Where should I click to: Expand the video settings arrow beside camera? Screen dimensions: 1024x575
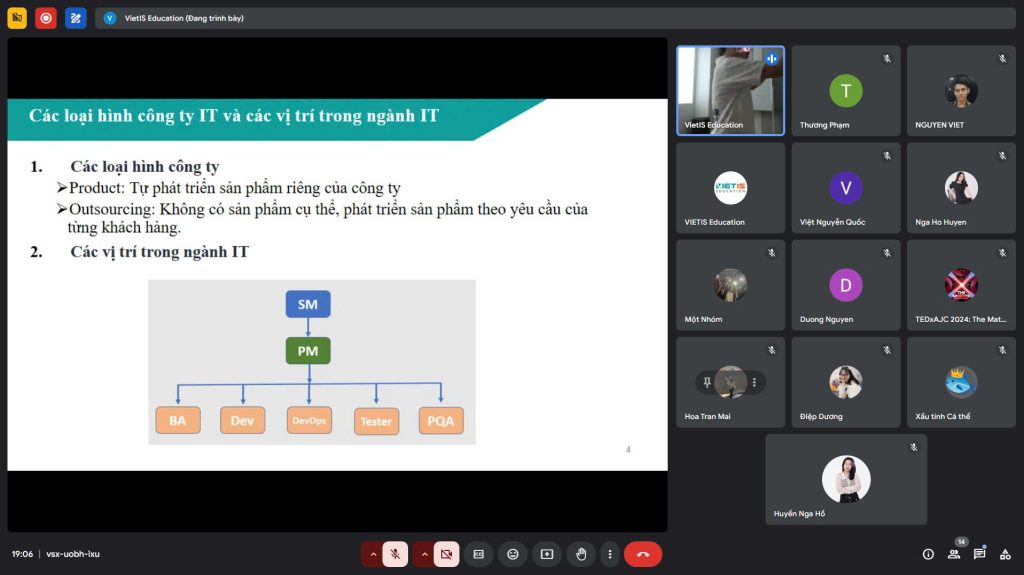423,554
